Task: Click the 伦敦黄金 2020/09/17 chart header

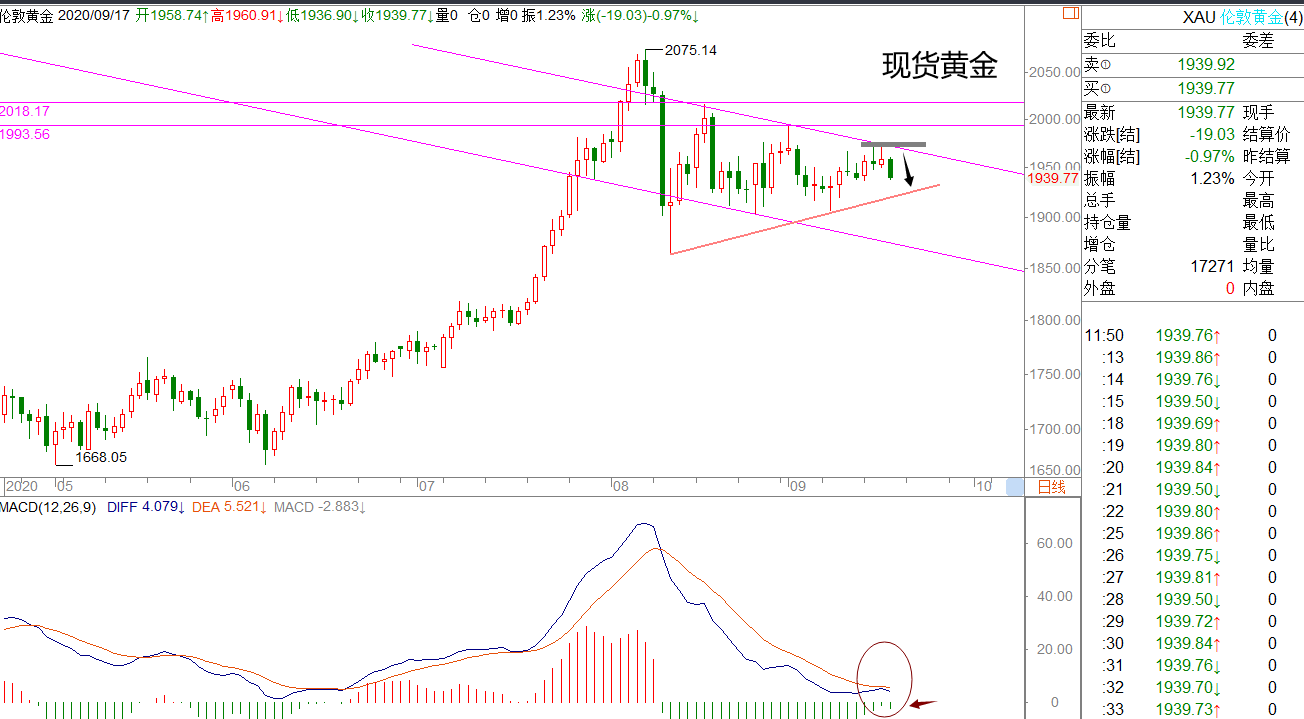Action: tap(66, 15)
